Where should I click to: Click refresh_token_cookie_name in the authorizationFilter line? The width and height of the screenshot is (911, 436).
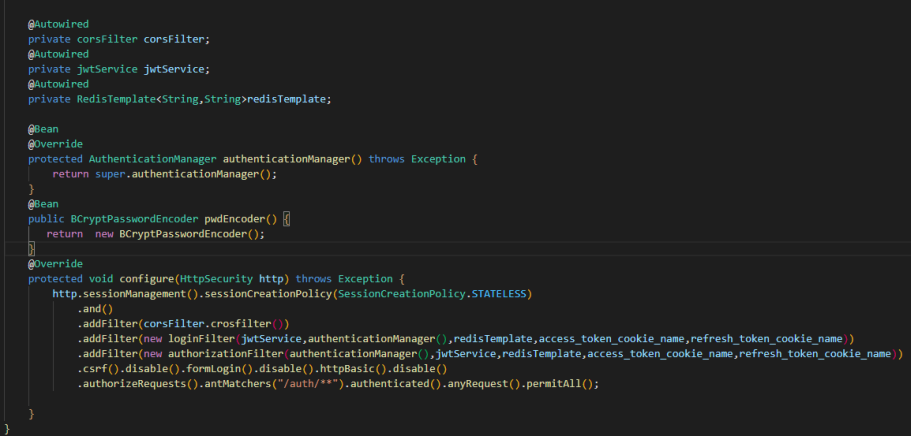tap(815, 354)
